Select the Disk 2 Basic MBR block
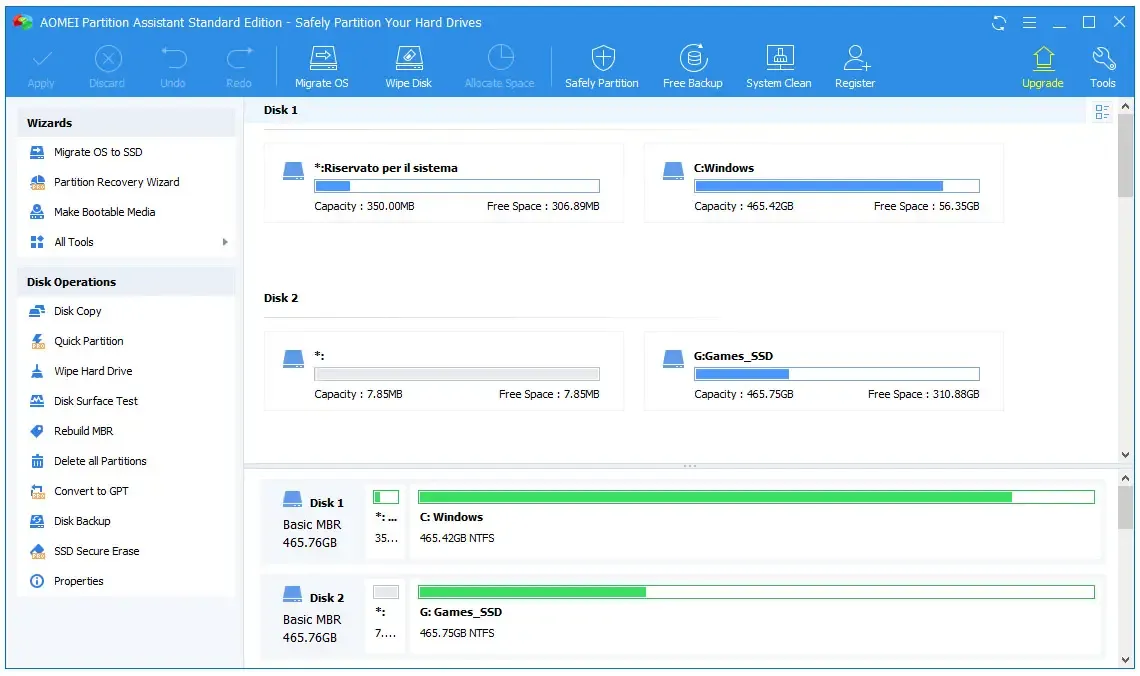Viewport: 1140px width, 676px height. (x=313, y=617)
